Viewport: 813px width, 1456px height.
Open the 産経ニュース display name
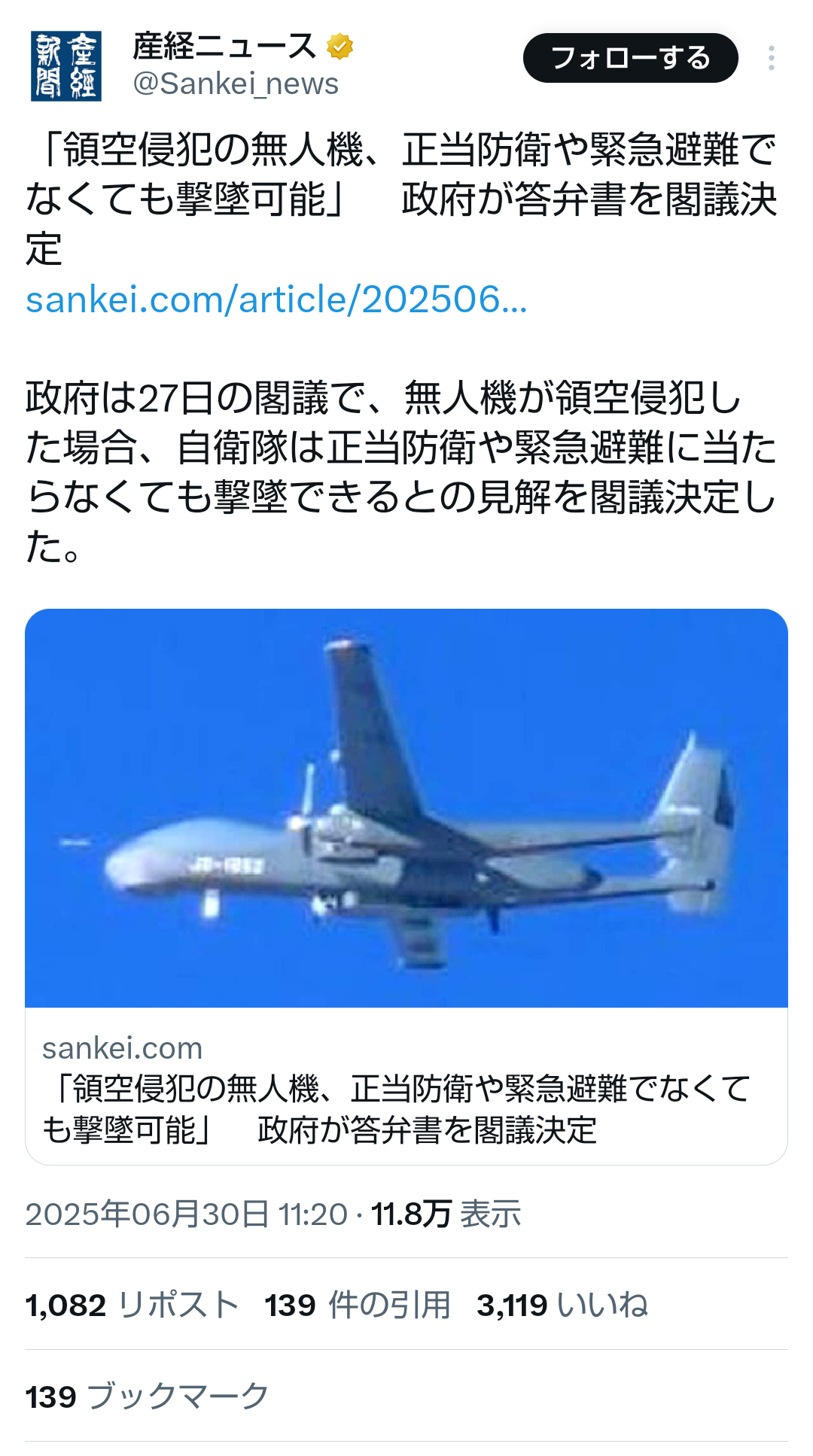224,47
